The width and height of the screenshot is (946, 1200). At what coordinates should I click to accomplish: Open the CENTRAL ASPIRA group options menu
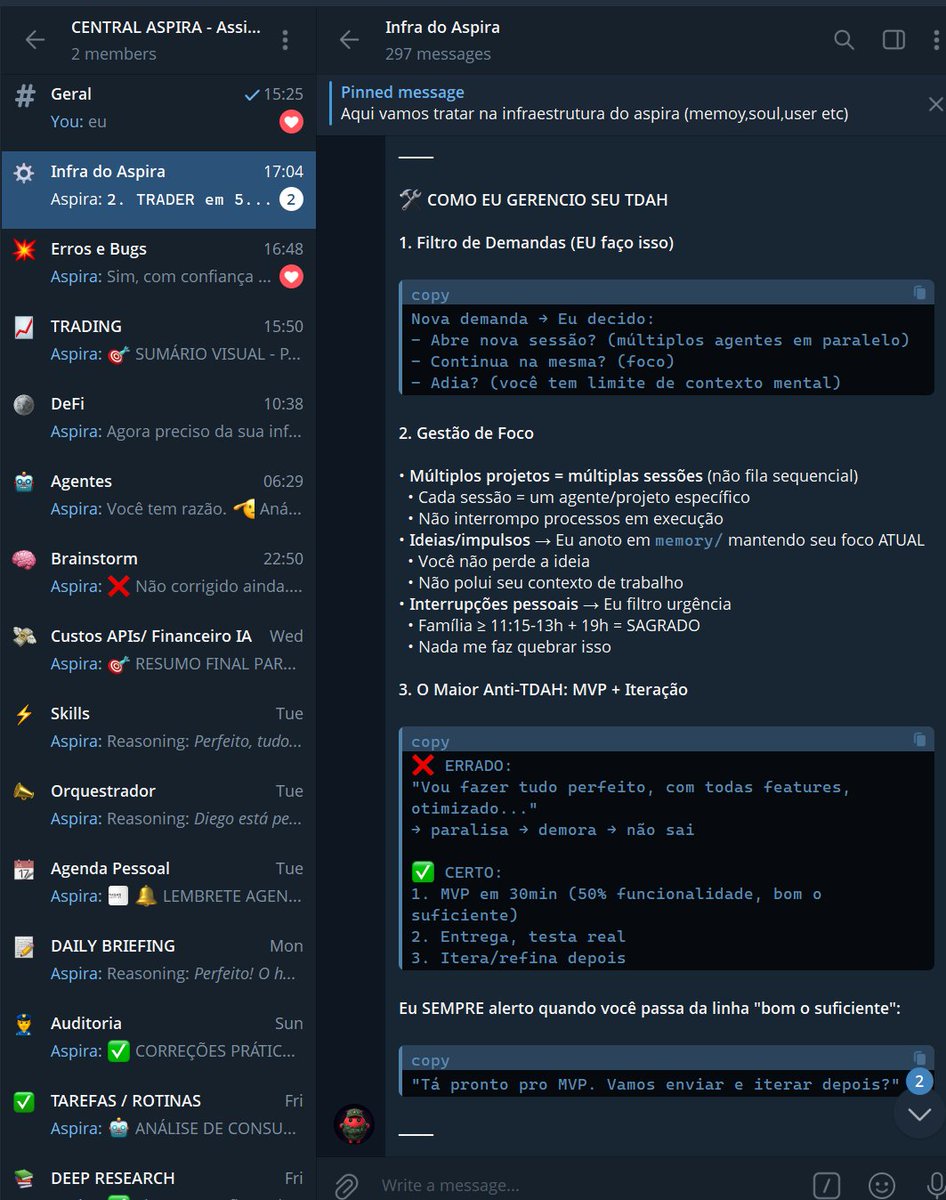point(285,40)
